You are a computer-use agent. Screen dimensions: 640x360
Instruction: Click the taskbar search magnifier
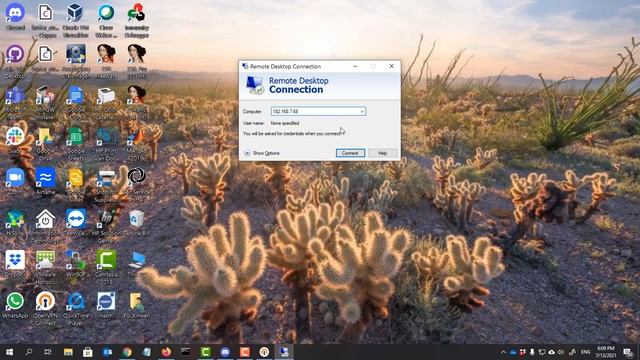(x=29, y=352)
